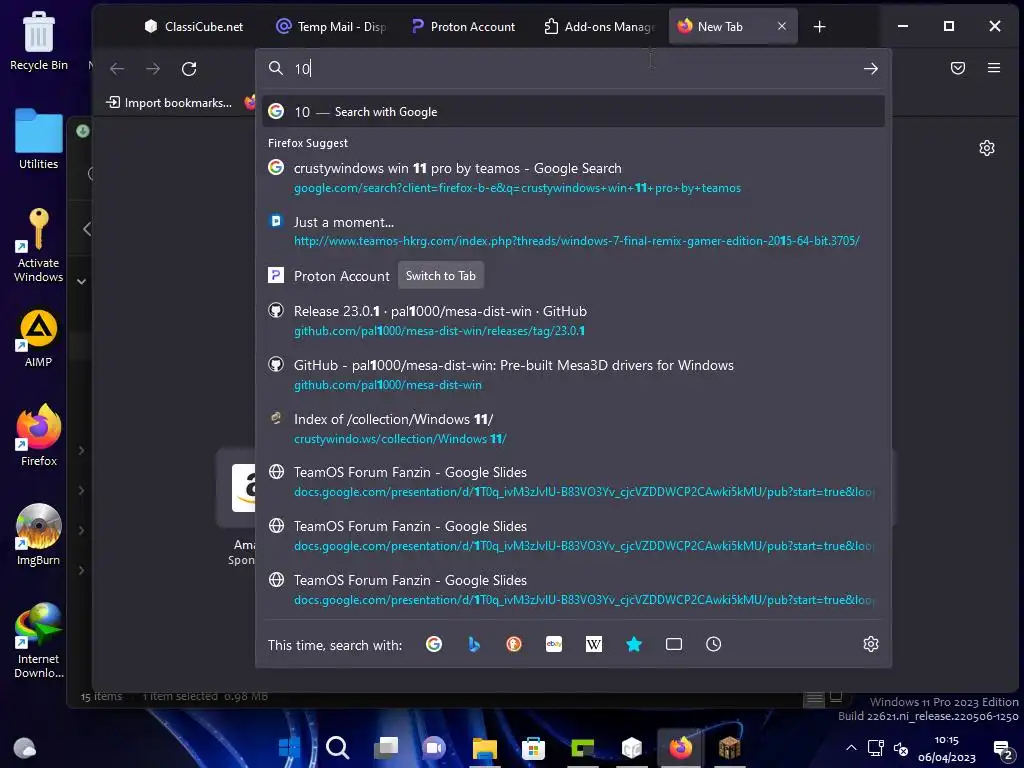Image resolution: width=1024 pixels, height=768 pixels.
Task: Open the Firefox hamburger menu
Action: (x=993, y=68)
